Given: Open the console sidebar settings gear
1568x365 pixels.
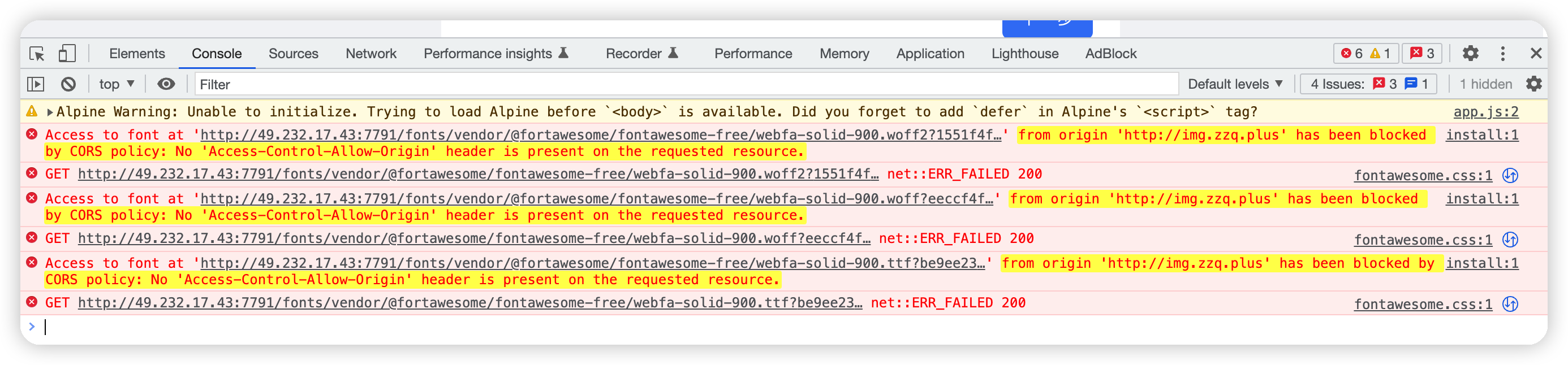Looking at the screenshot, I should pos(1535,84).
